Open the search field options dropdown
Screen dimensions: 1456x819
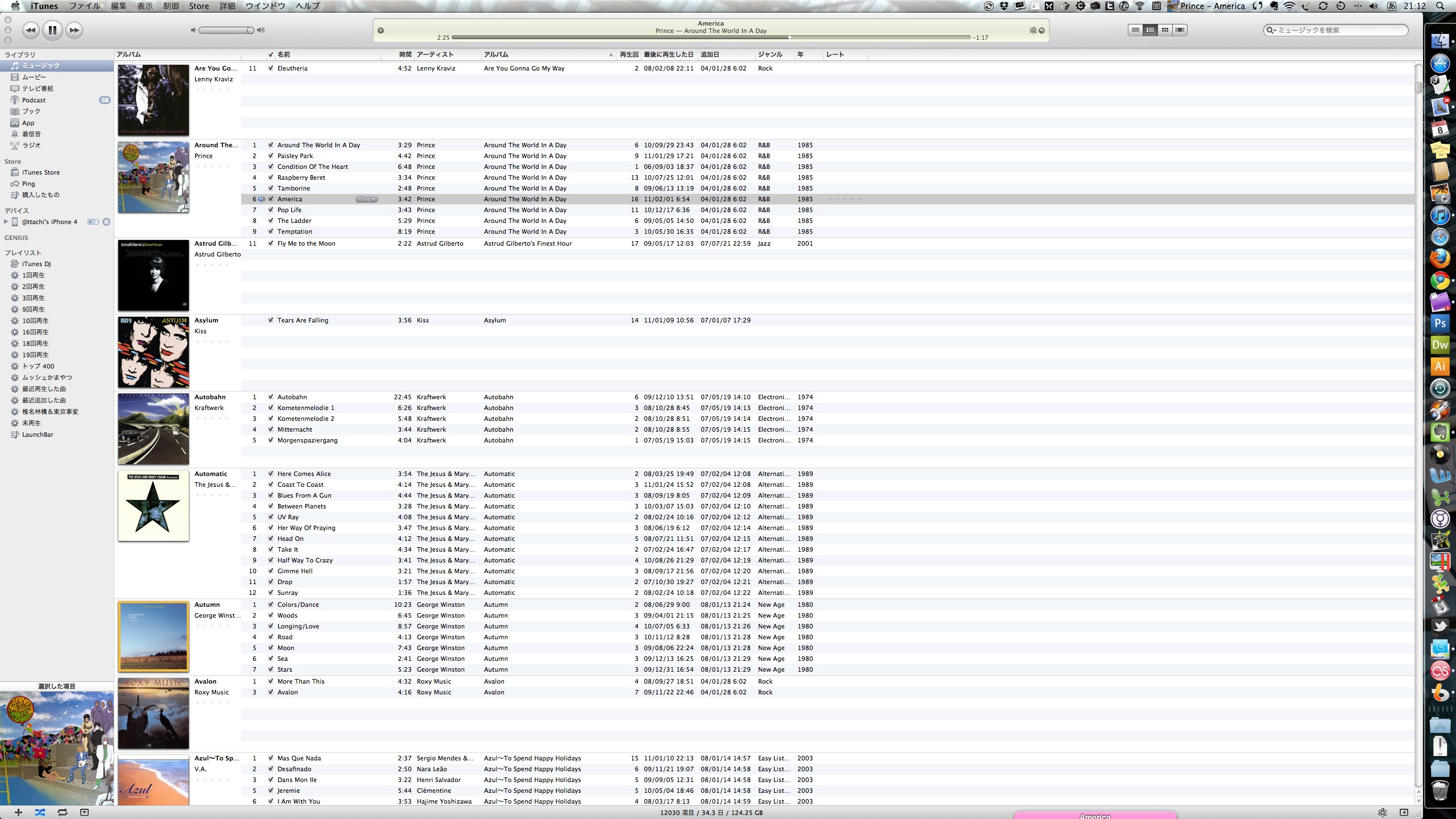[1271, 30]
